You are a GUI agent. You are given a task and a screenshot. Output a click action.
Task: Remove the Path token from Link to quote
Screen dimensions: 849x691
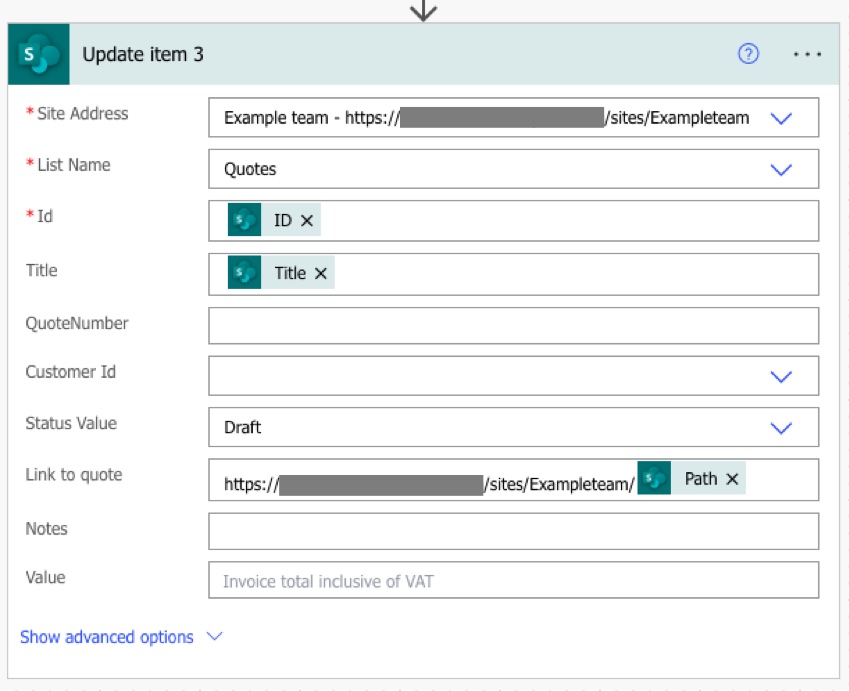pos(732,480)
